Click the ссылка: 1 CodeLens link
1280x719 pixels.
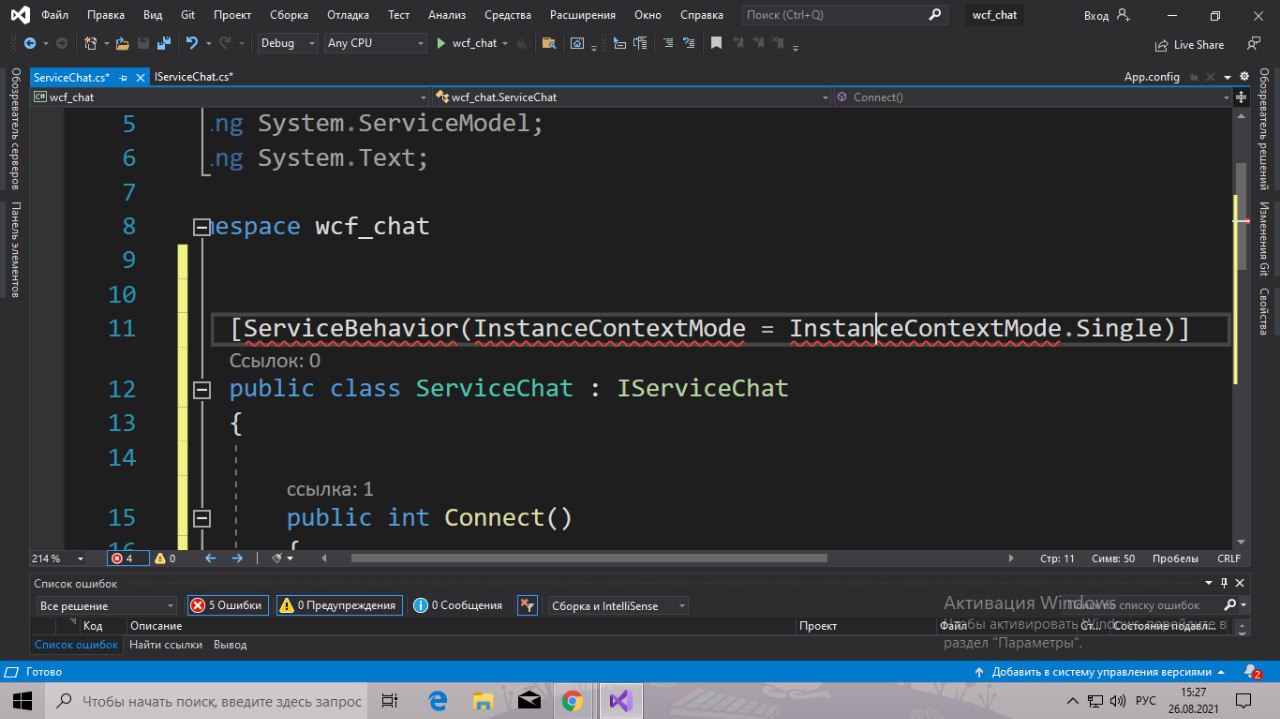(330, 489)
